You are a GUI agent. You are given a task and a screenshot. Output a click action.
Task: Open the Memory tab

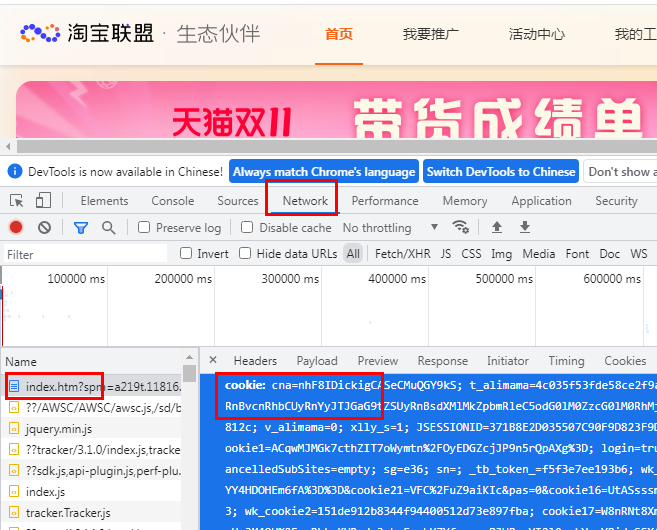click(465, 201)
